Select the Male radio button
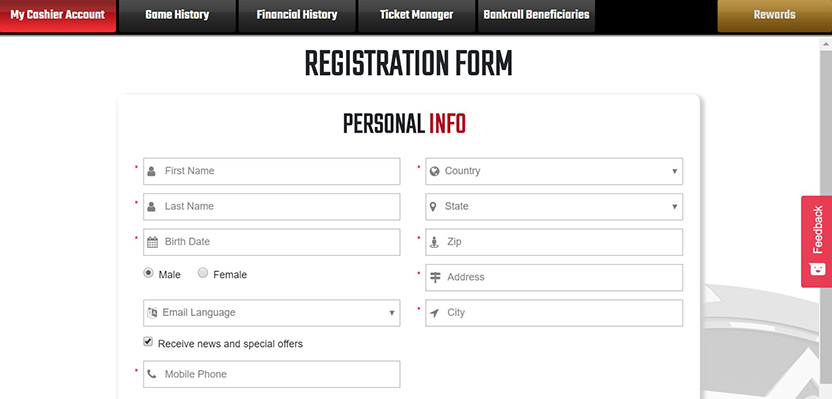The height and width of the screenshot is (399, 832). coord(149,273)
